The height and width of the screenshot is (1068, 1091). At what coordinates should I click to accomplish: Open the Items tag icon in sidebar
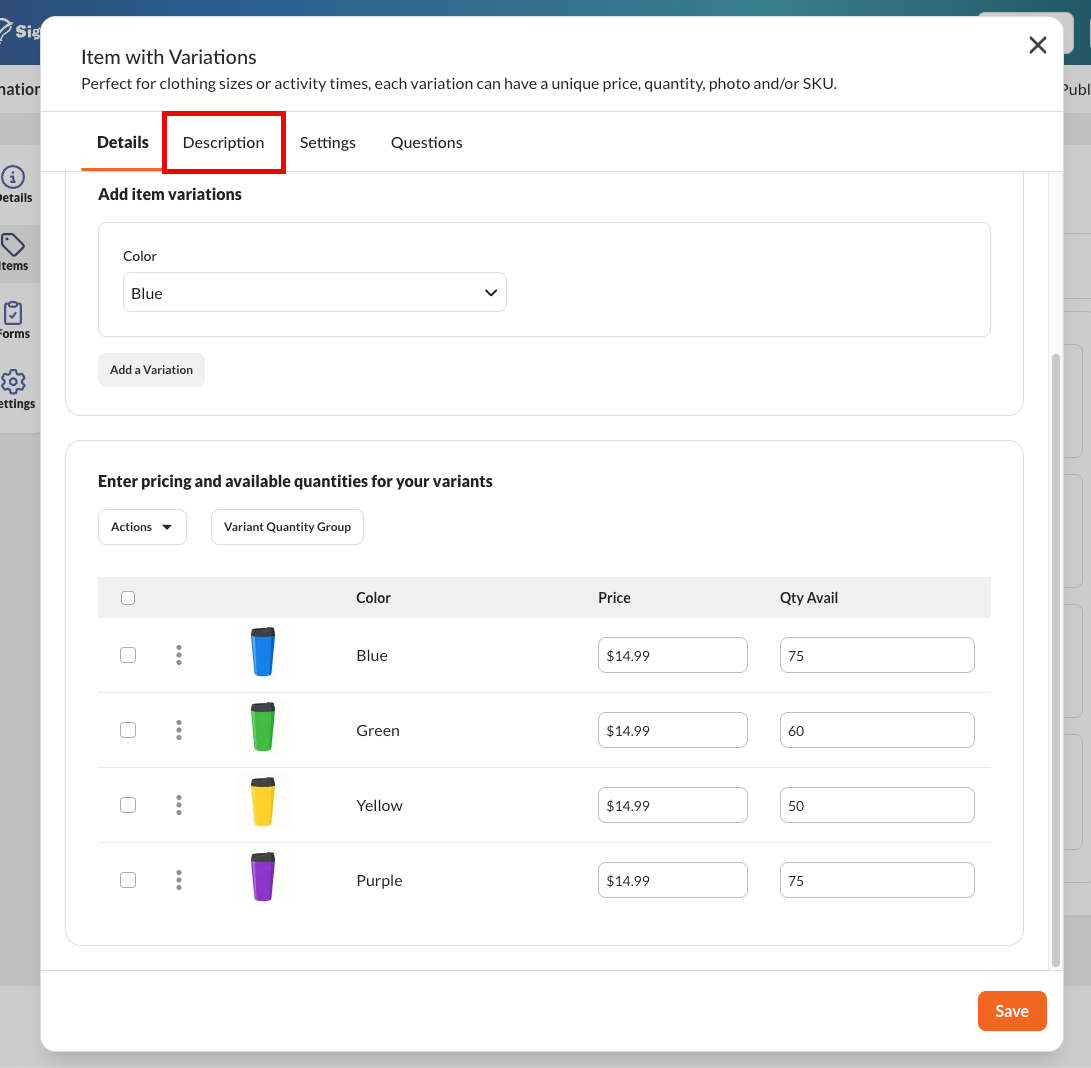click(13, 245)
